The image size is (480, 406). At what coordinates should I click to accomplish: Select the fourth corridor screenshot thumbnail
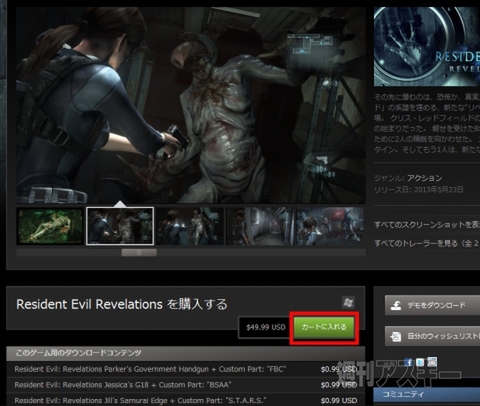click(260, 226)
